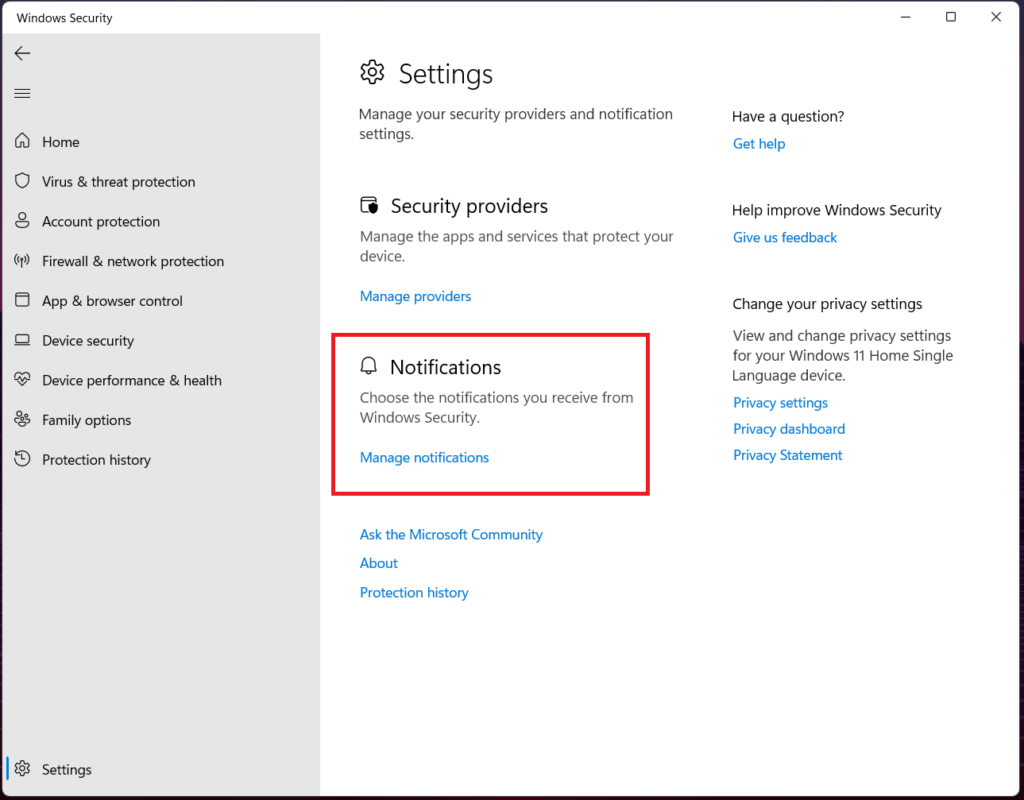Screen dimensions: 1024x800
Task: Click the Protection history link in main pane
Action: [x=414, y=592]
